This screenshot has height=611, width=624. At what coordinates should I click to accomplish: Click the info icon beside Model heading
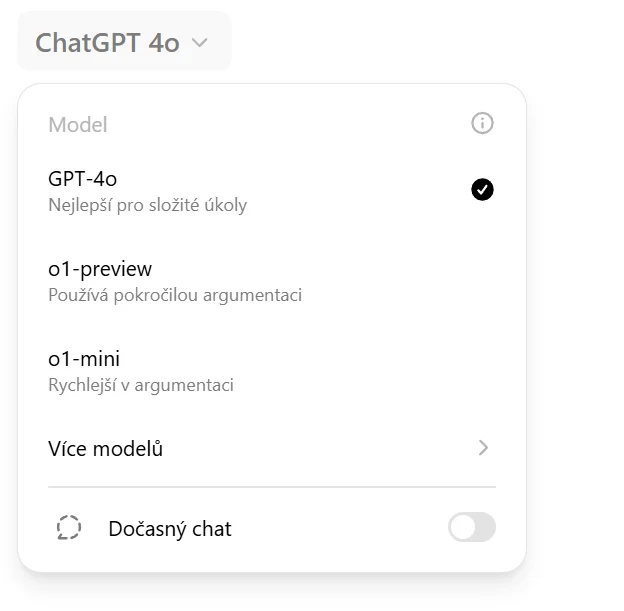[x=482, y=123]
